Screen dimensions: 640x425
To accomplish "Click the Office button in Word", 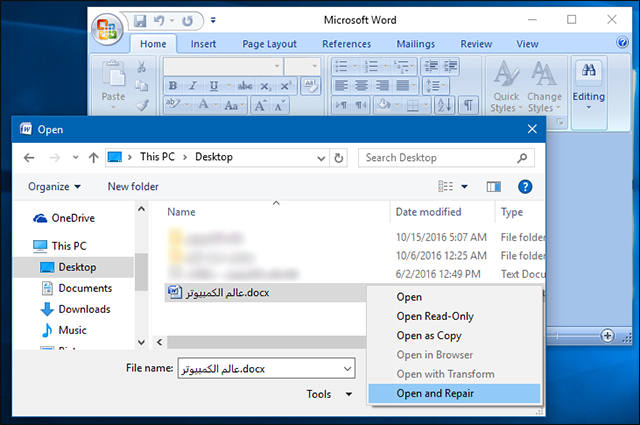I will coord(107,29).
